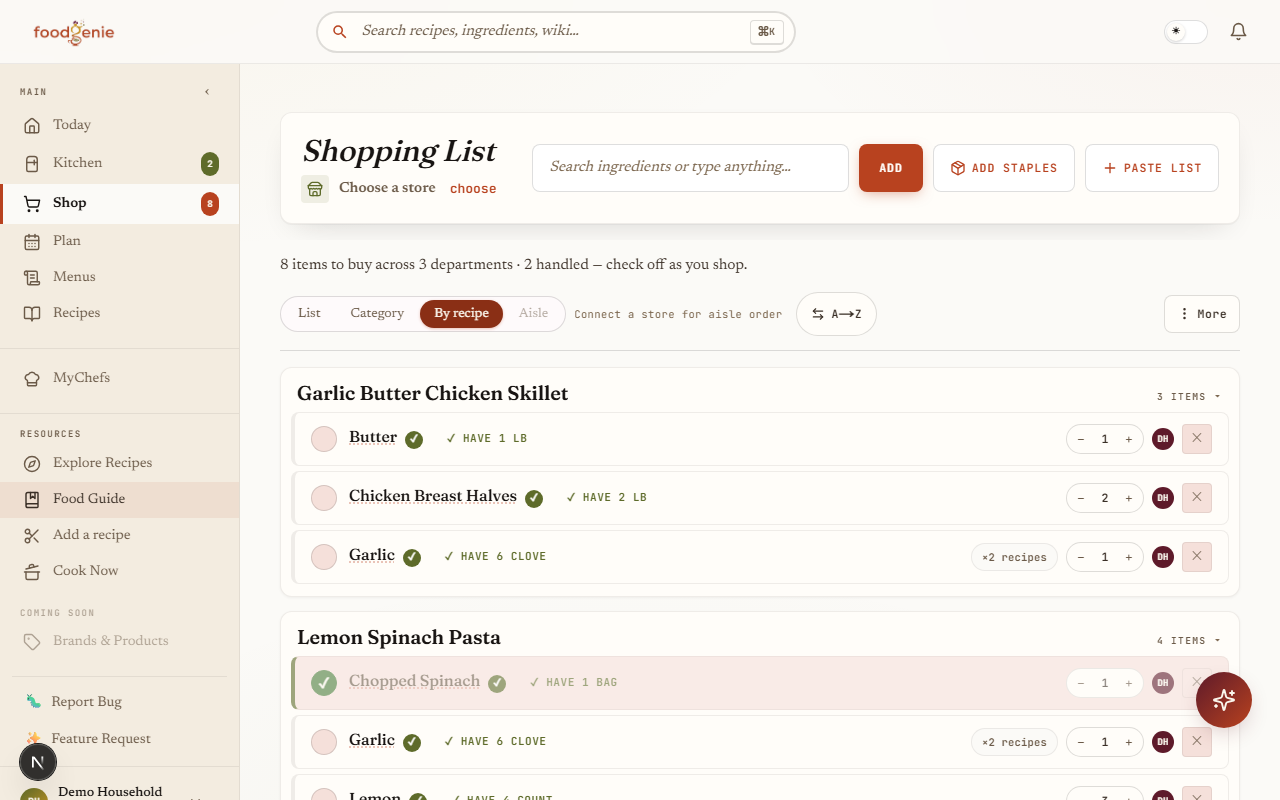Click the Shop cart icon

click(32, 203)
